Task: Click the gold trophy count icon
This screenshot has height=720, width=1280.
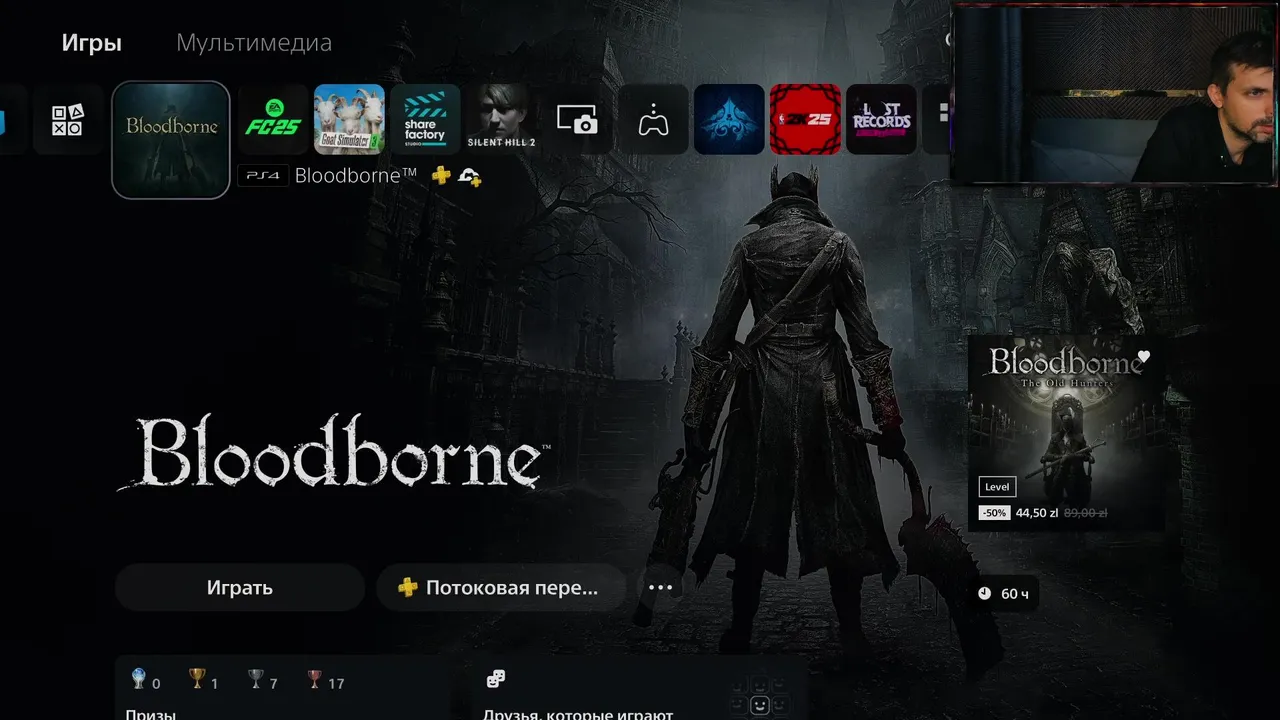Action: [x=198, y=680]
